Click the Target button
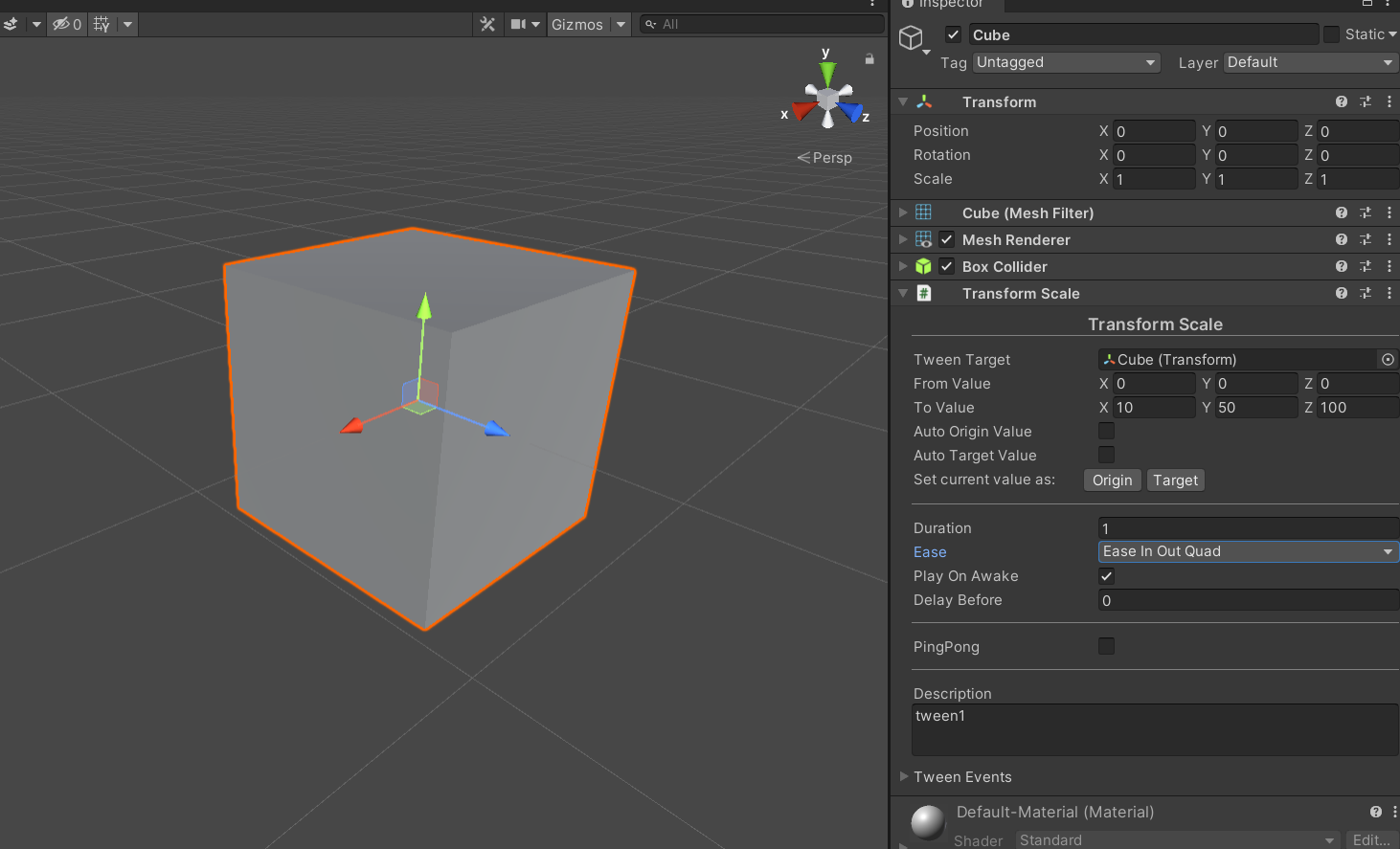This screenshot has width=1400, height=849. [1175, 480]
